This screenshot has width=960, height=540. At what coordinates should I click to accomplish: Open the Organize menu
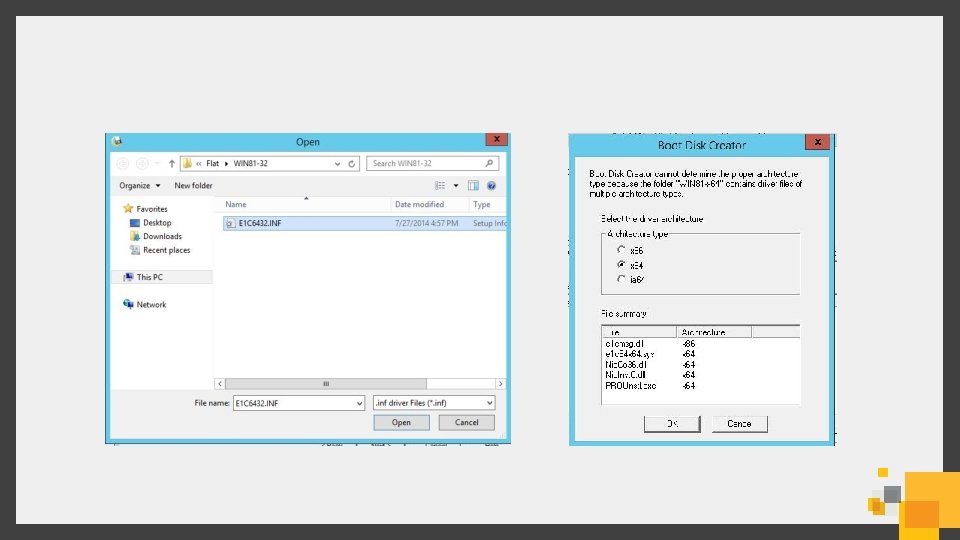tap(140, 186)
